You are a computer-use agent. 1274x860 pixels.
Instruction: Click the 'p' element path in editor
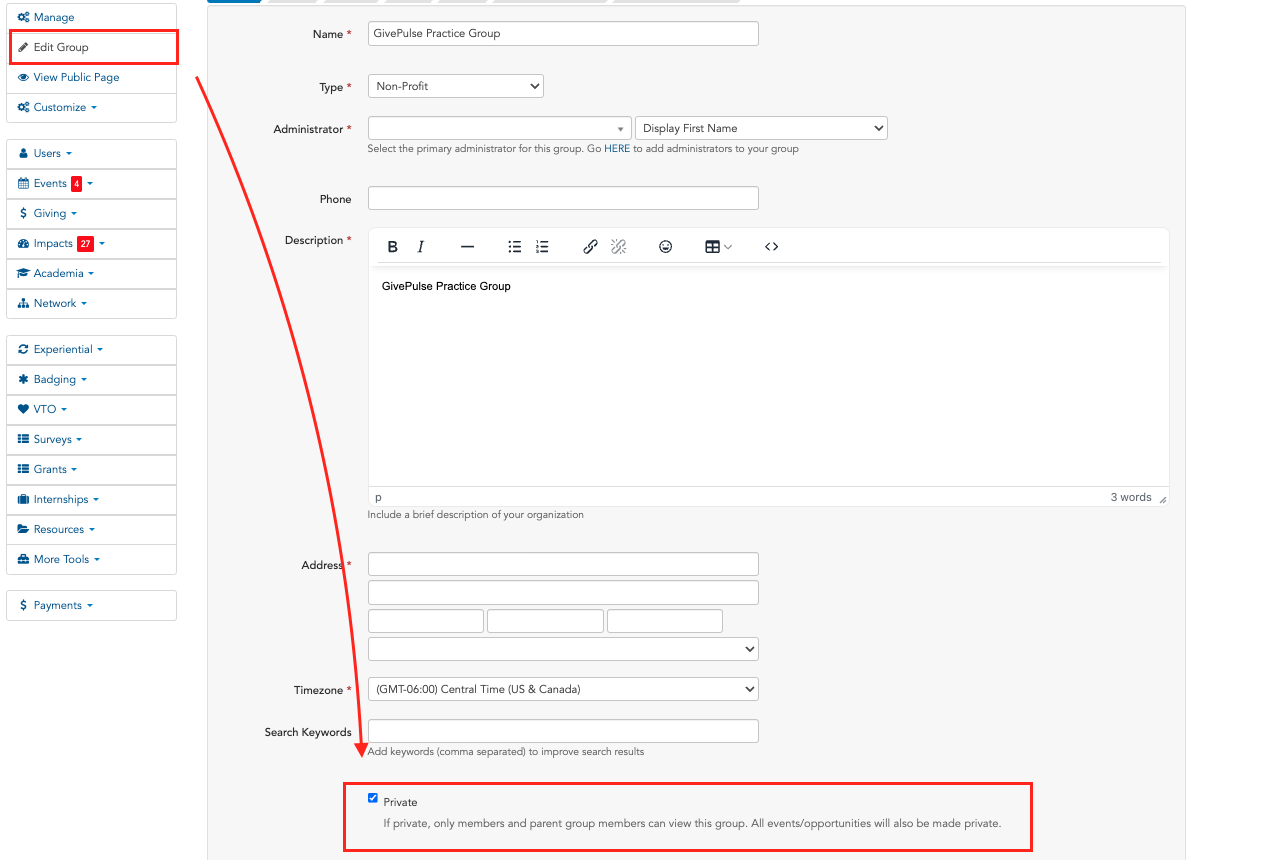coord(378,497)
